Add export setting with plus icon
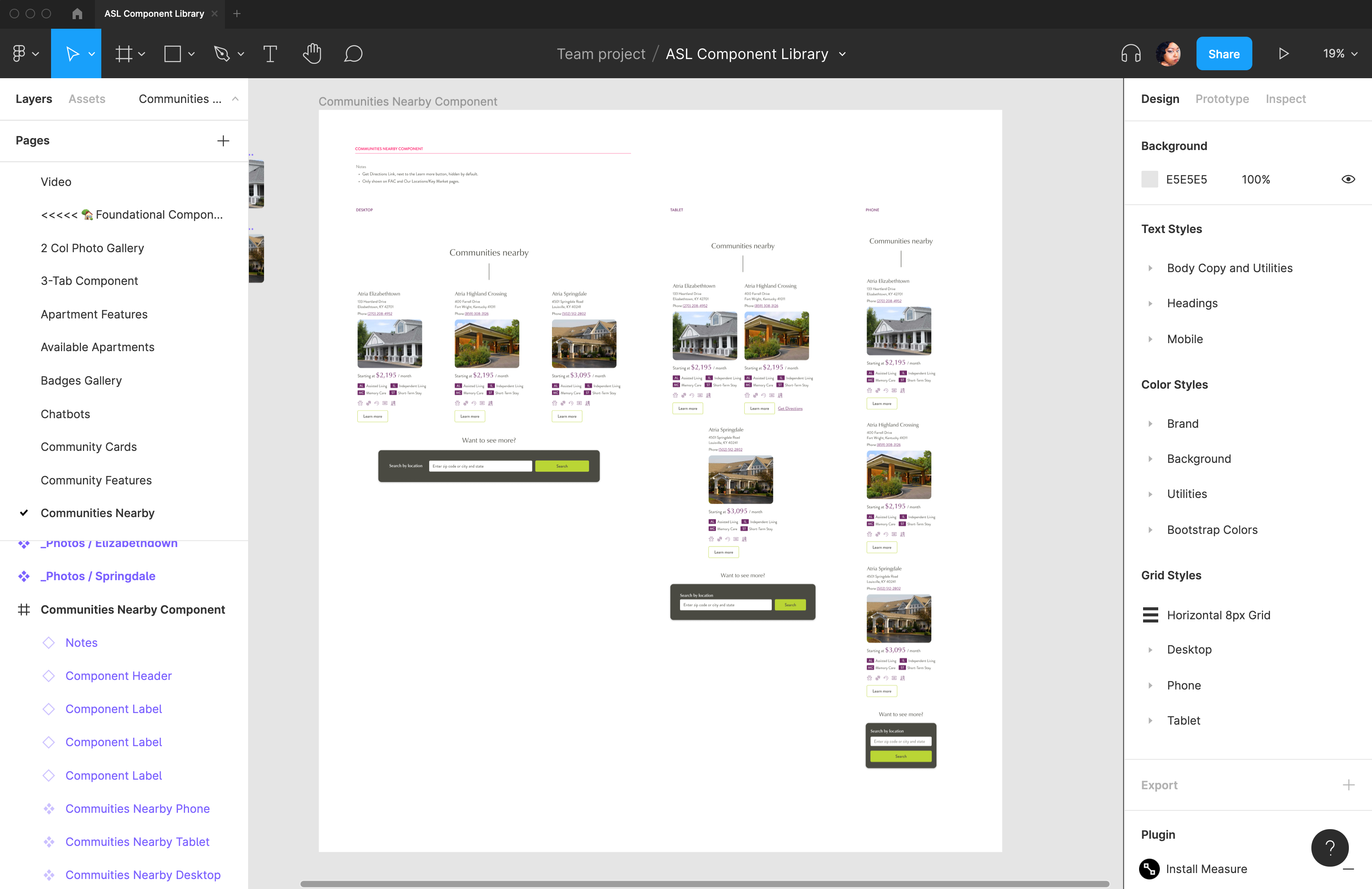 tap(1348, 784)
